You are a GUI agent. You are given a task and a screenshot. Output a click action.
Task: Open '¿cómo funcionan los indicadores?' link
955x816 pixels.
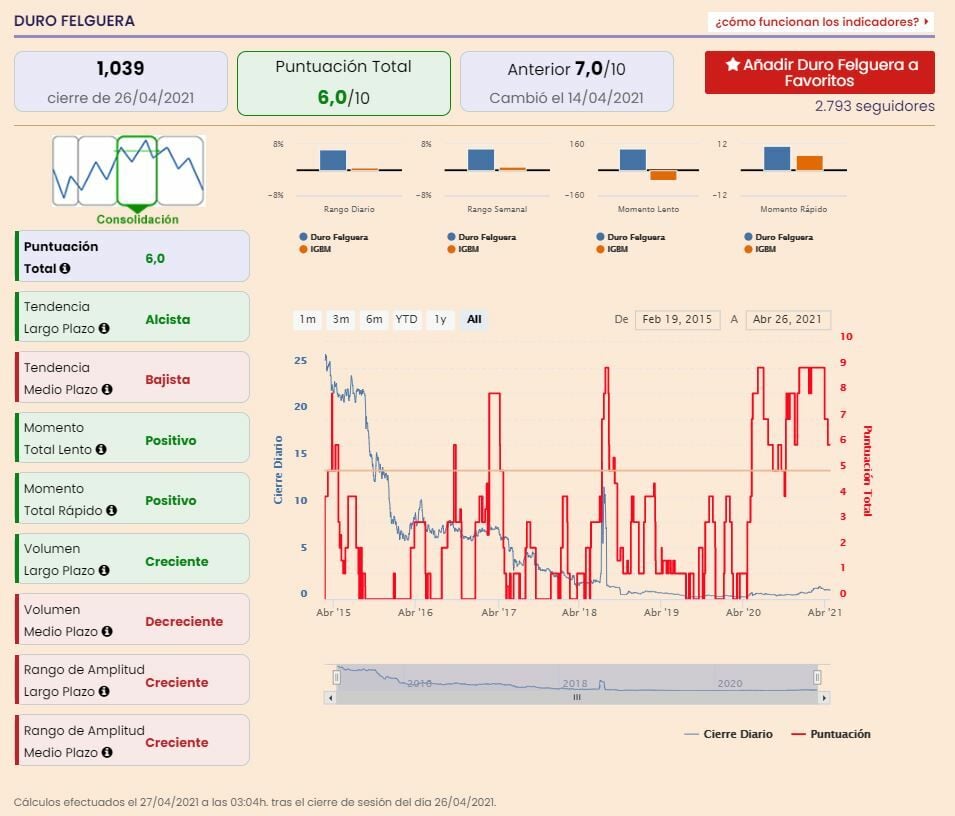(821, 22)
